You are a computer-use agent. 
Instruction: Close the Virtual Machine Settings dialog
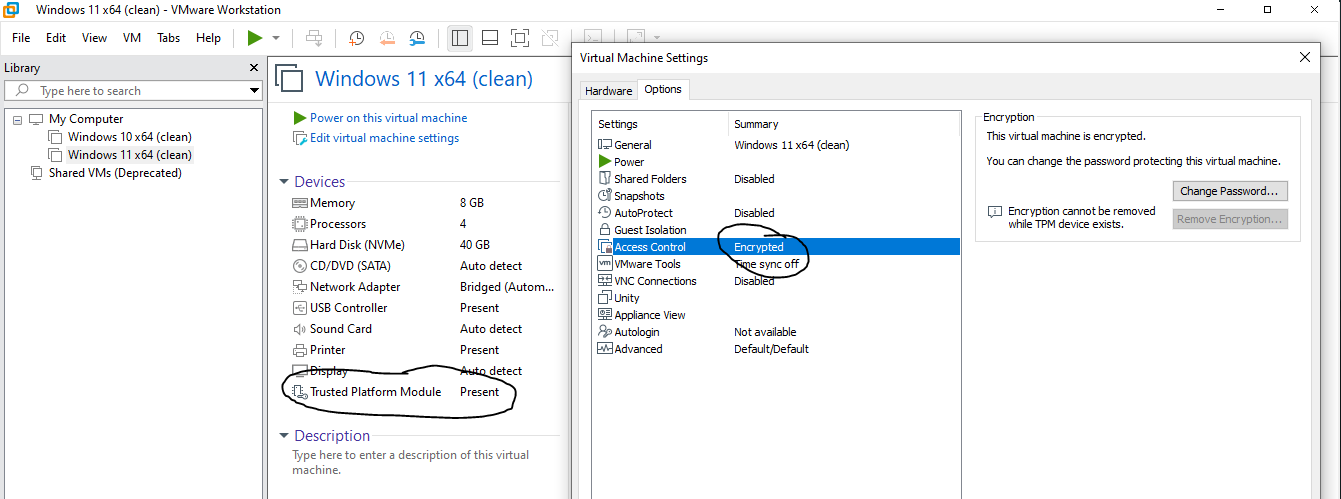(1304, 58)
